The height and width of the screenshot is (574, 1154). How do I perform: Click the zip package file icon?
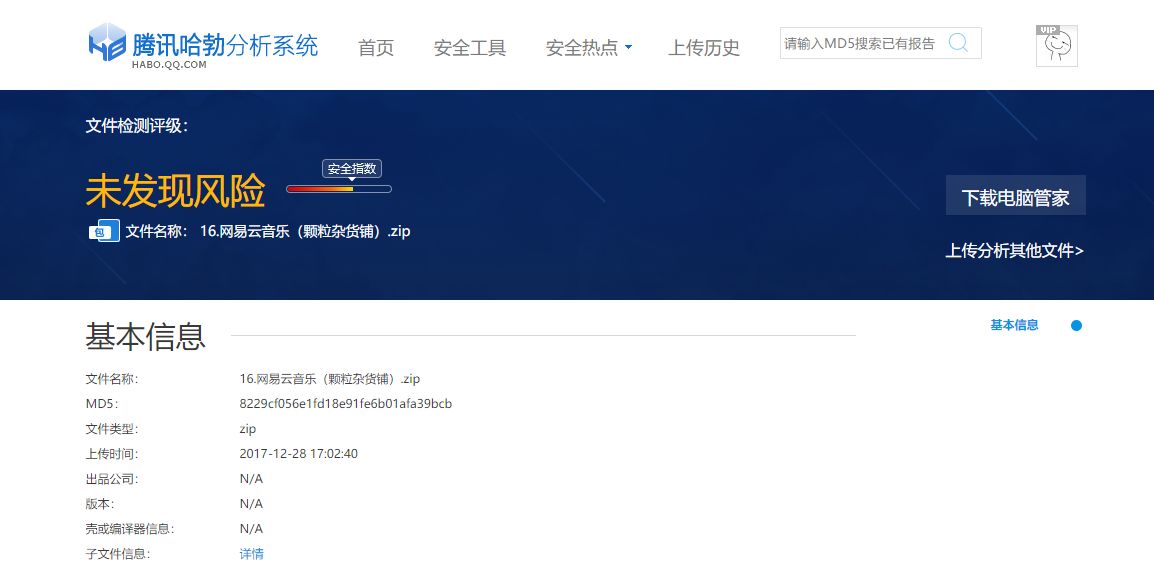coord(105,231)
